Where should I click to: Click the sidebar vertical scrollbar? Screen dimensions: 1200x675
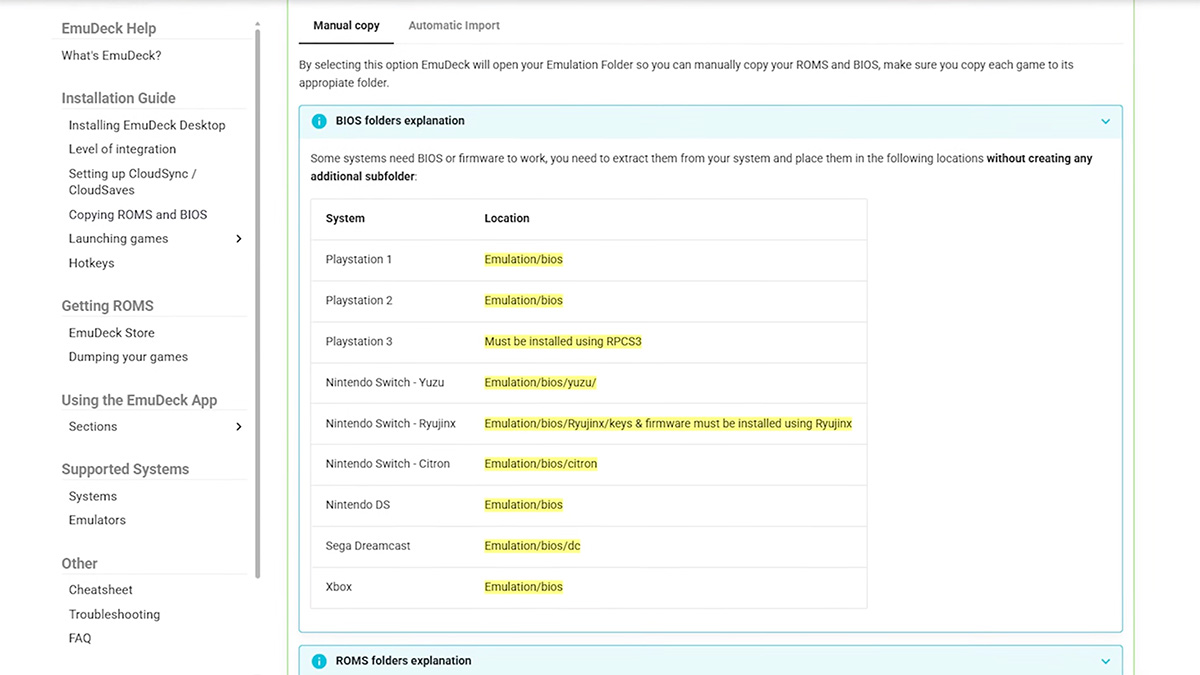tap(258, 300)
